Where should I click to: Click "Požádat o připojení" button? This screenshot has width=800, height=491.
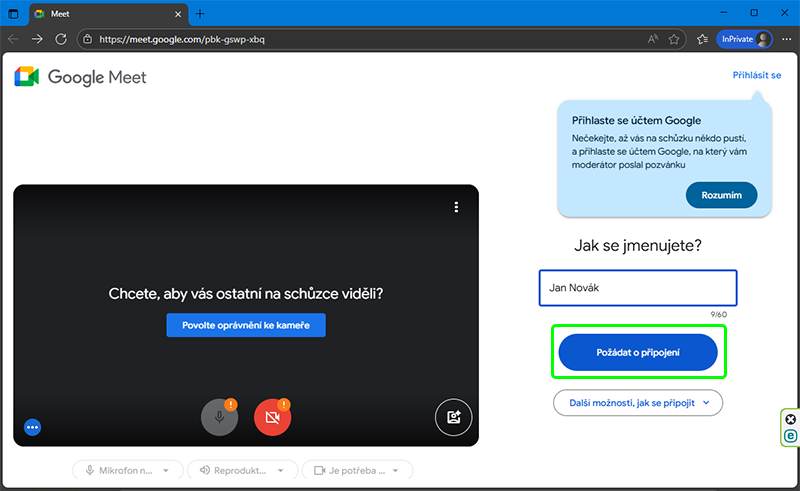click(x=637, y=352)
